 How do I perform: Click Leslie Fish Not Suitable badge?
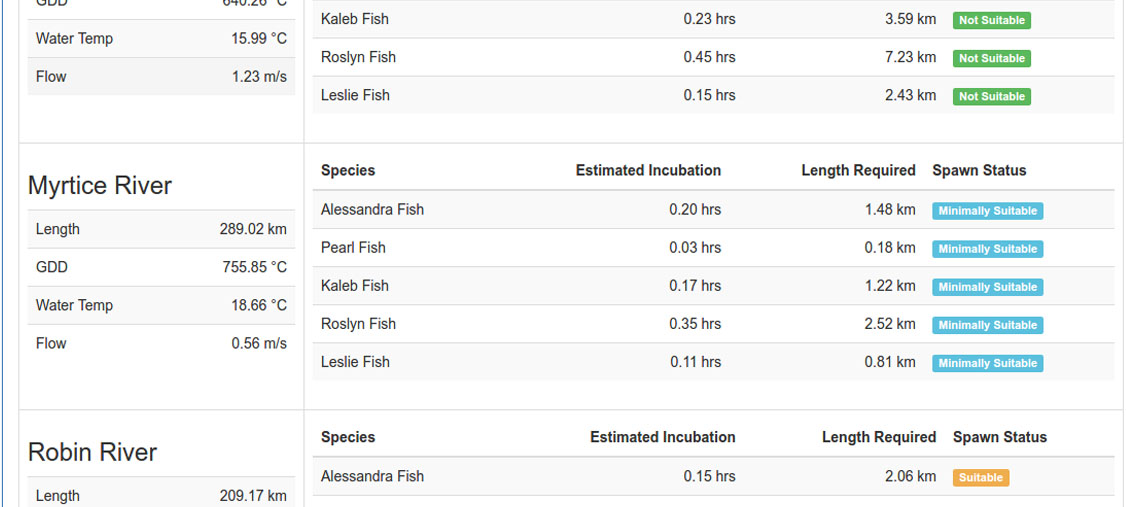click(992, 96)
